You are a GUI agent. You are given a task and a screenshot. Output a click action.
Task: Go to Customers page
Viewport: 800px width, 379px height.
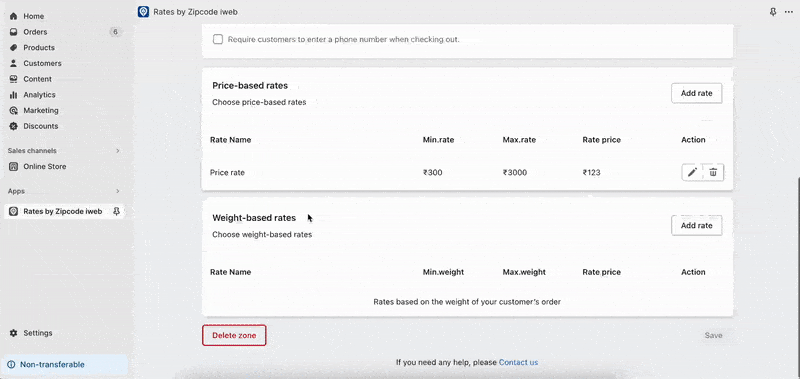[42, 63]
